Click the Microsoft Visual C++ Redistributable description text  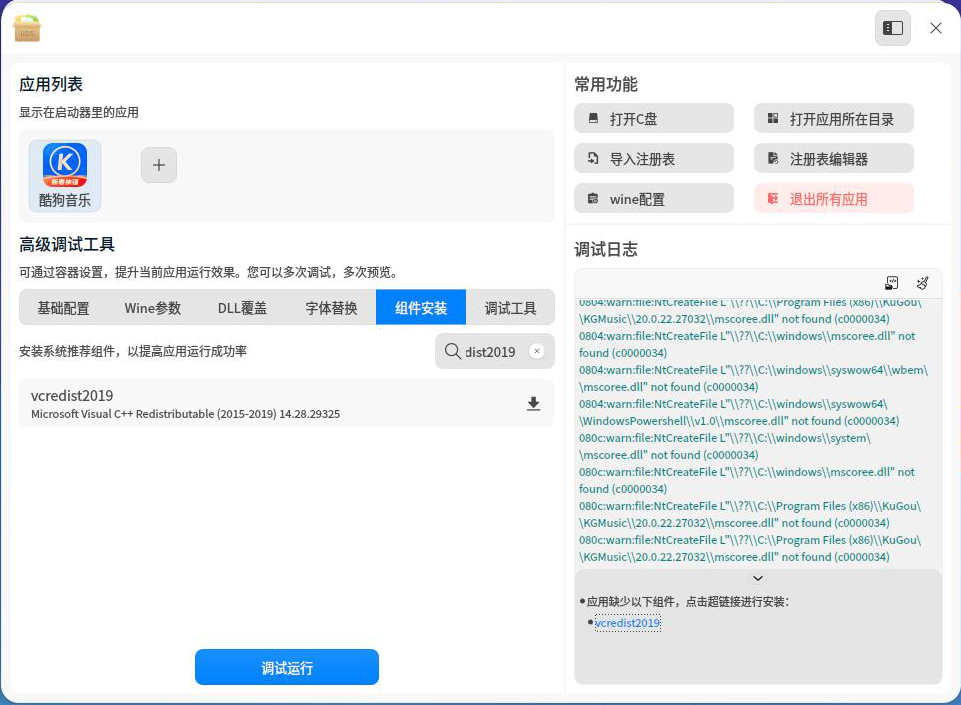(185, 414)
